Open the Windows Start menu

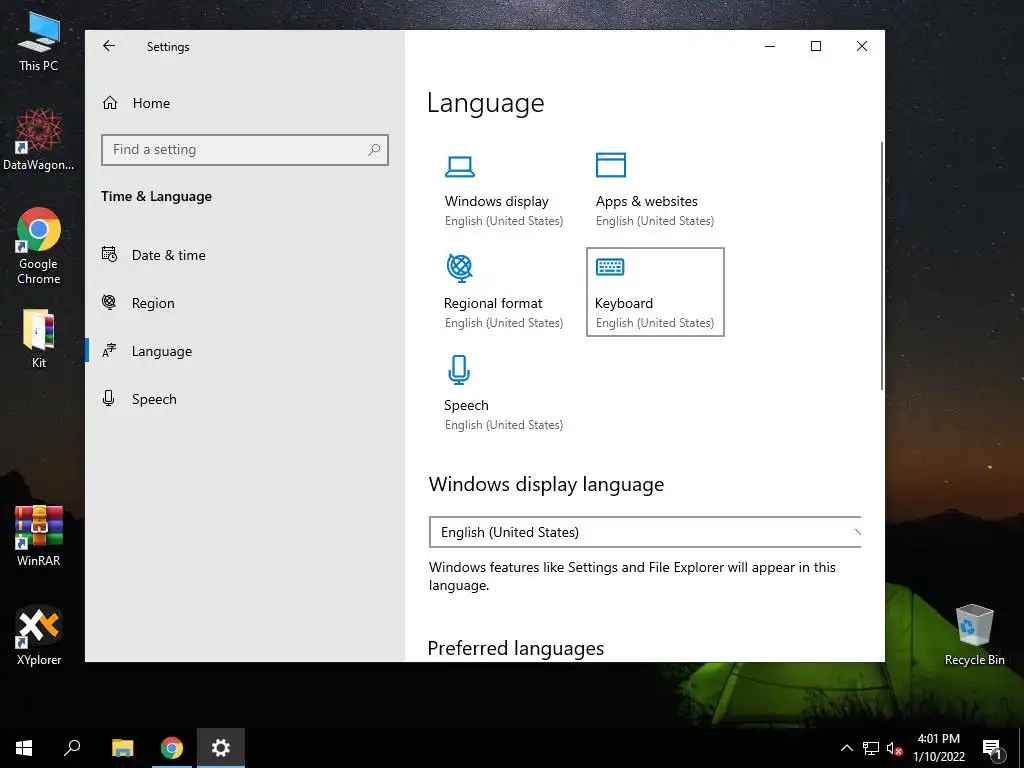[x=24, y=748]
